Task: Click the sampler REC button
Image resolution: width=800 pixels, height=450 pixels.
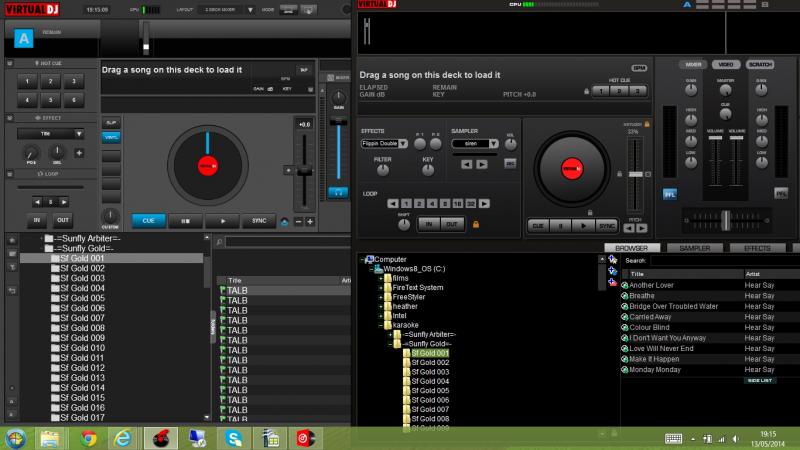Action: (510, 163)
